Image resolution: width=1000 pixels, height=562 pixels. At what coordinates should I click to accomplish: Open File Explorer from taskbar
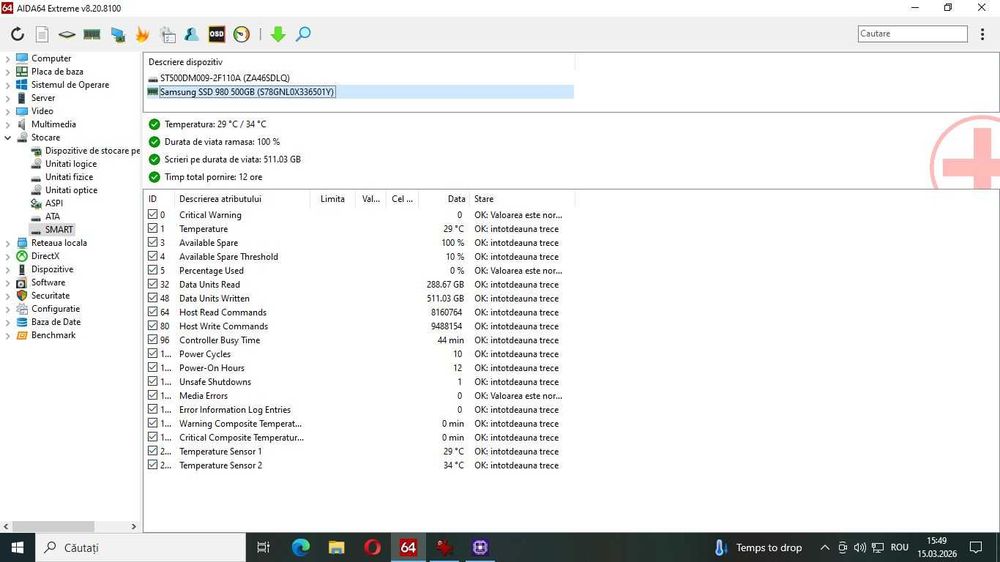tap(336, 547)
